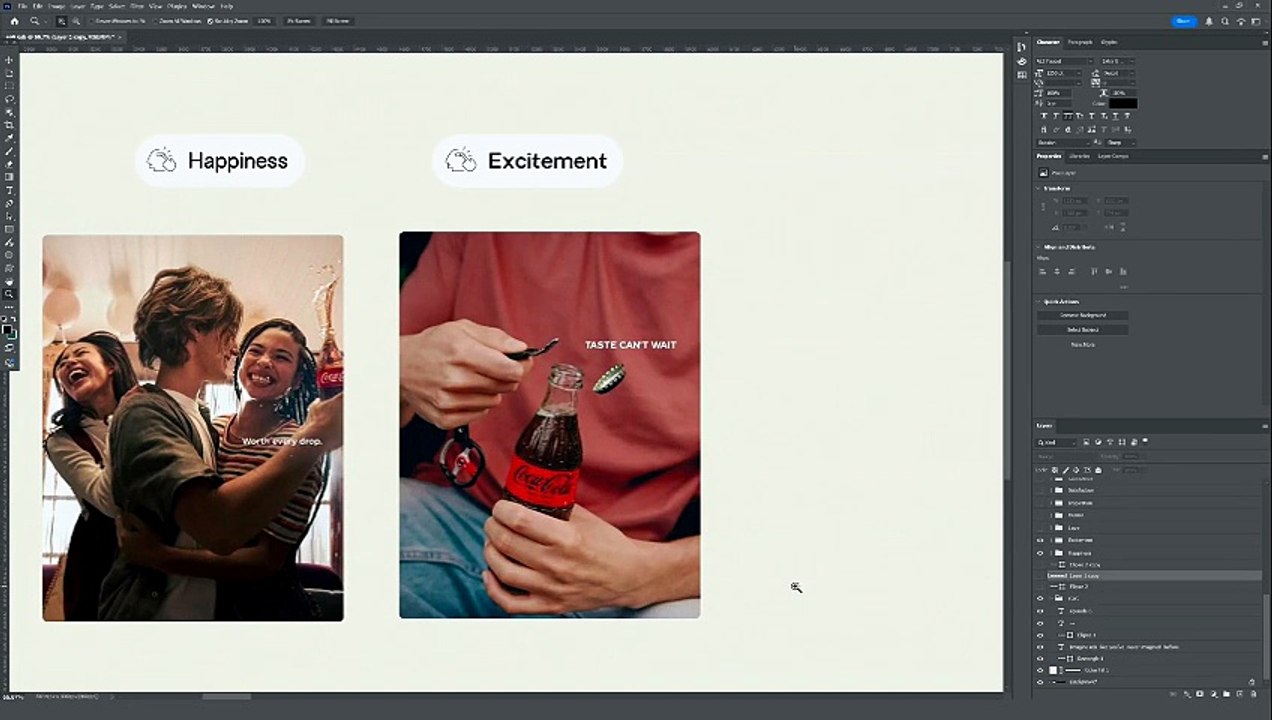The image size is (1272, 720).
Task: Click Select Subject quick action
Action: (1082, 330)
